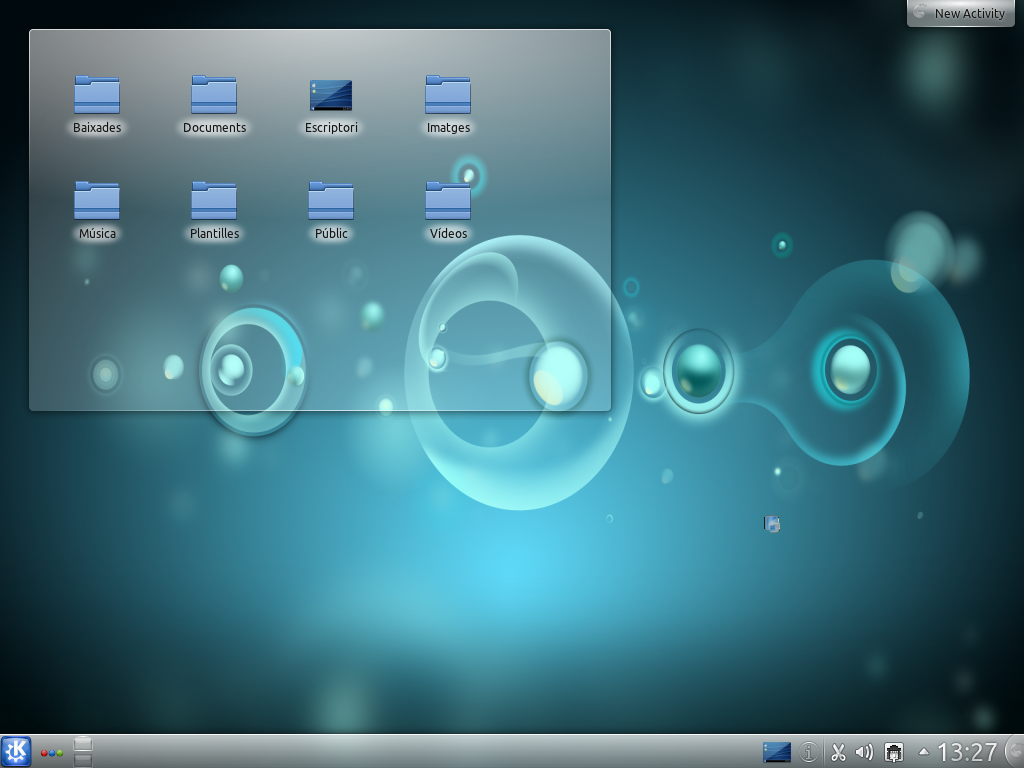Expand hidden system tray icons arrow

tap(923, 752)
